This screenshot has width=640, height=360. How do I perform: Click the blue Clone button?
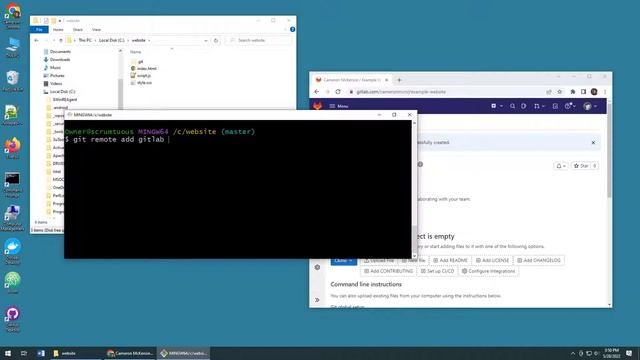tap(343, 261)
